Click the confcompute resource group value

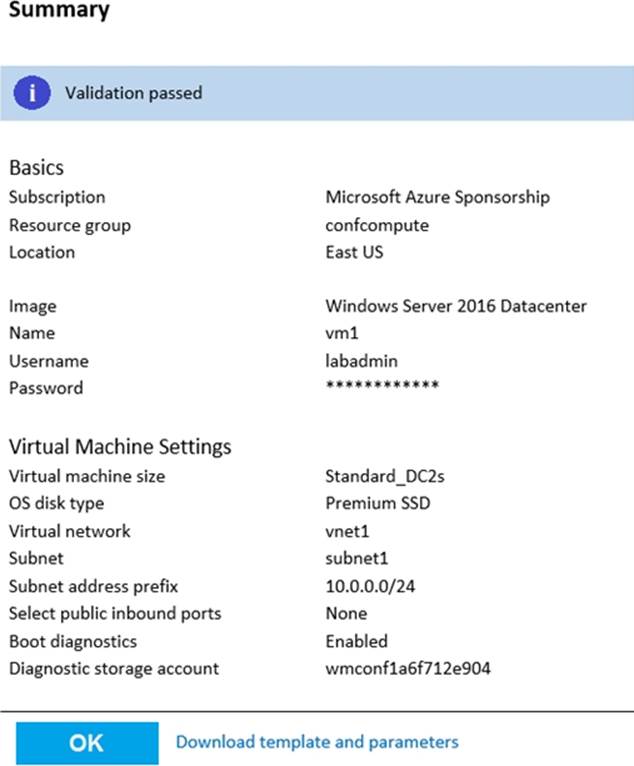coord(377,225)
